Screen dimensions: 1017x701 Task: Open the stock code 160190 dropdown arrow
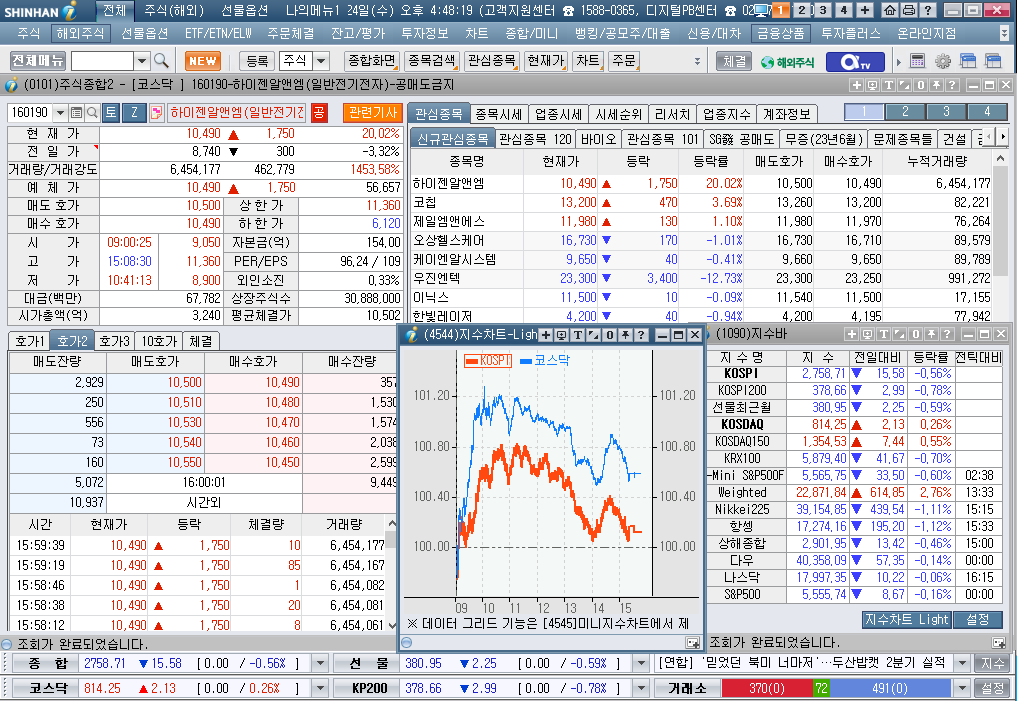(x=60, y=113)
